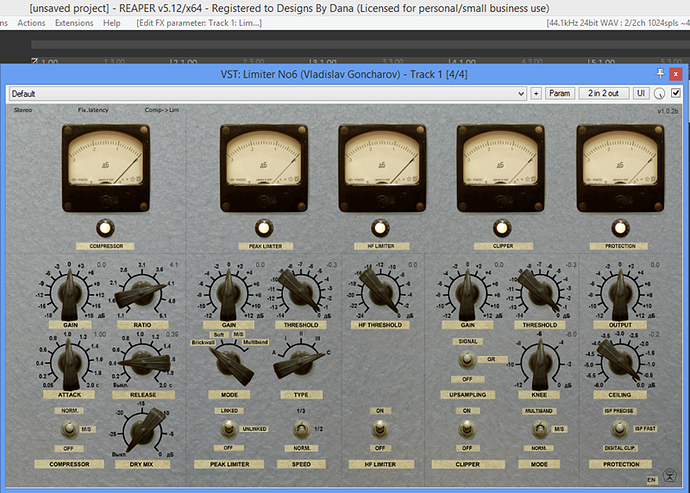Click the Peak Limiter THRESHOLD knob
The width and height of the screenshot is (690, 493).
[x=301, y=291]
